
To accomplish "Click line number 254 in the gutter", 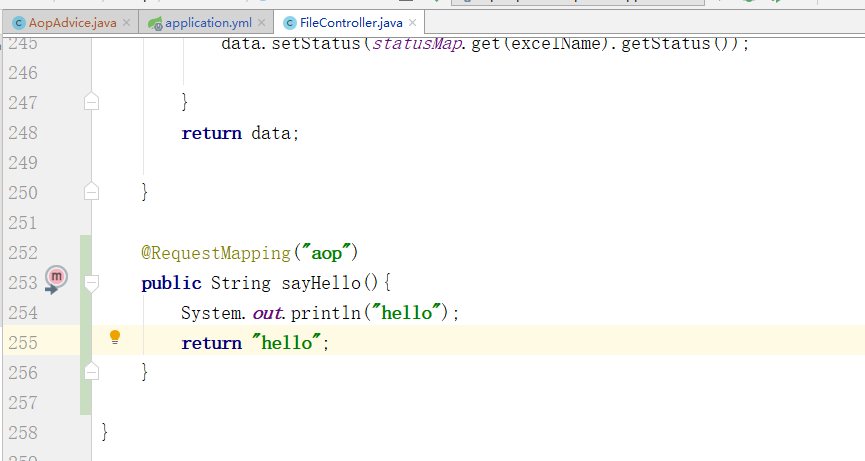I will tap(22, 313).
